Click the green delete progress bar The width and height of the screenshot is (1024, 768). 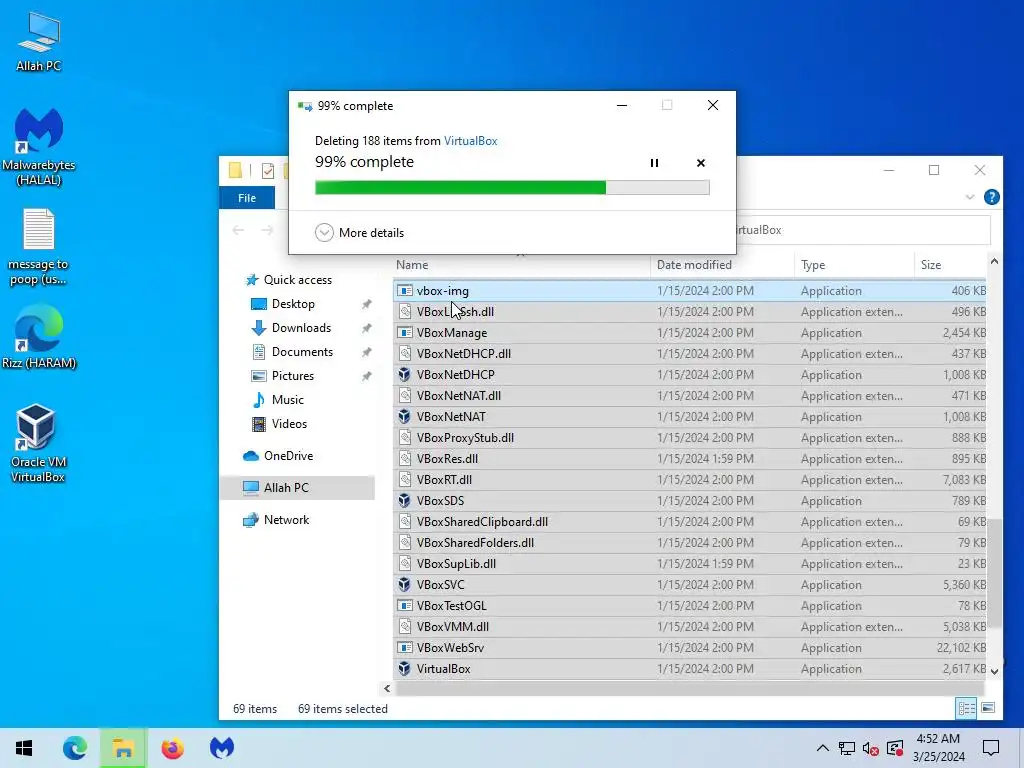click(512, 187)
